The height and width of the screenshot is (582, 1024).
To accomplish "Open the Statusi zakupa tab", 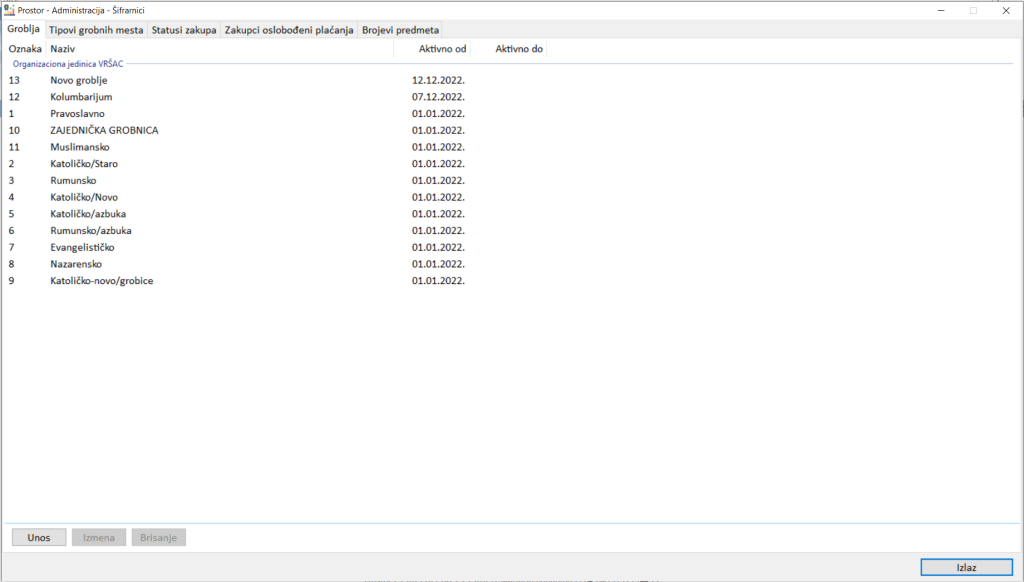I will click(184, 30).
